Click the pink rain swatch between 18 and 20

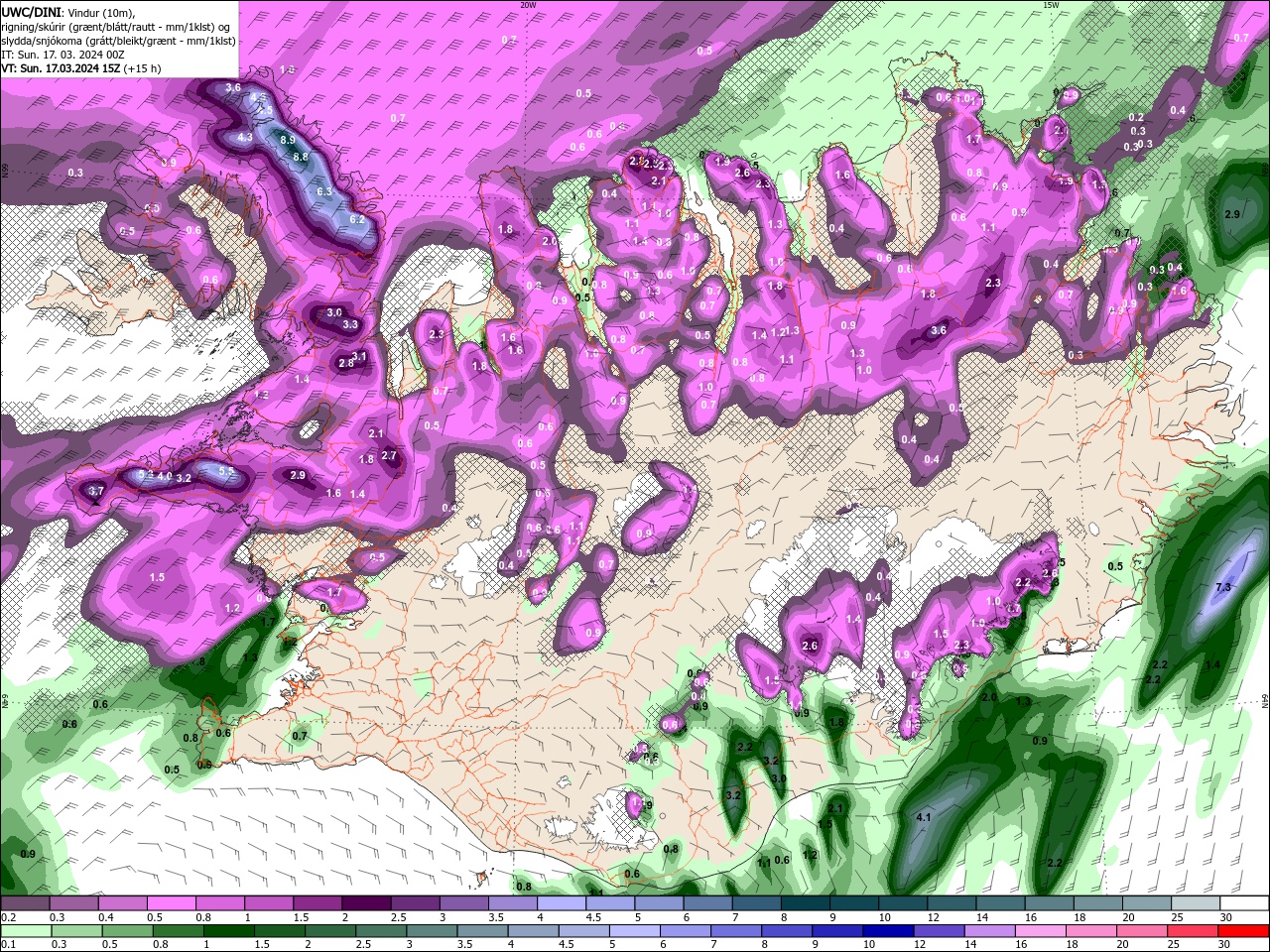[x=1092, y=931]
